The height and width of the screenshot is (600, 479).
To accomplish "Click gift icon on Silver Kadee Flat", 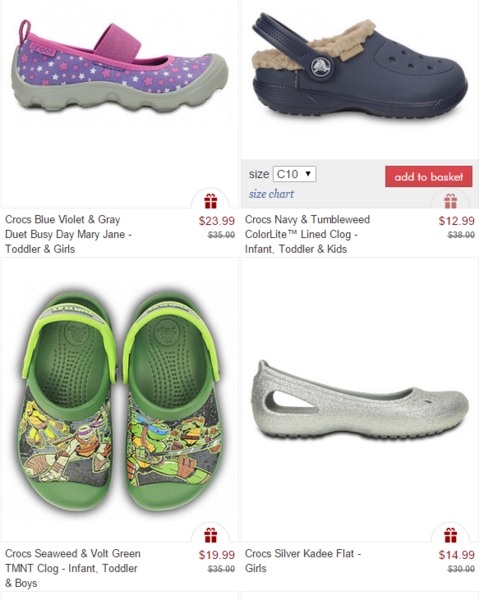I will [450, 535].
